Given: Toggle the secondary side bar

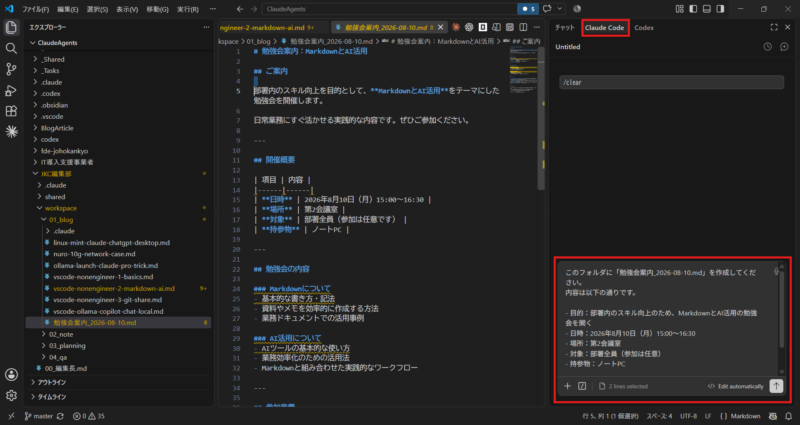Looking at the screenshot, I should (x=720, y=9).
